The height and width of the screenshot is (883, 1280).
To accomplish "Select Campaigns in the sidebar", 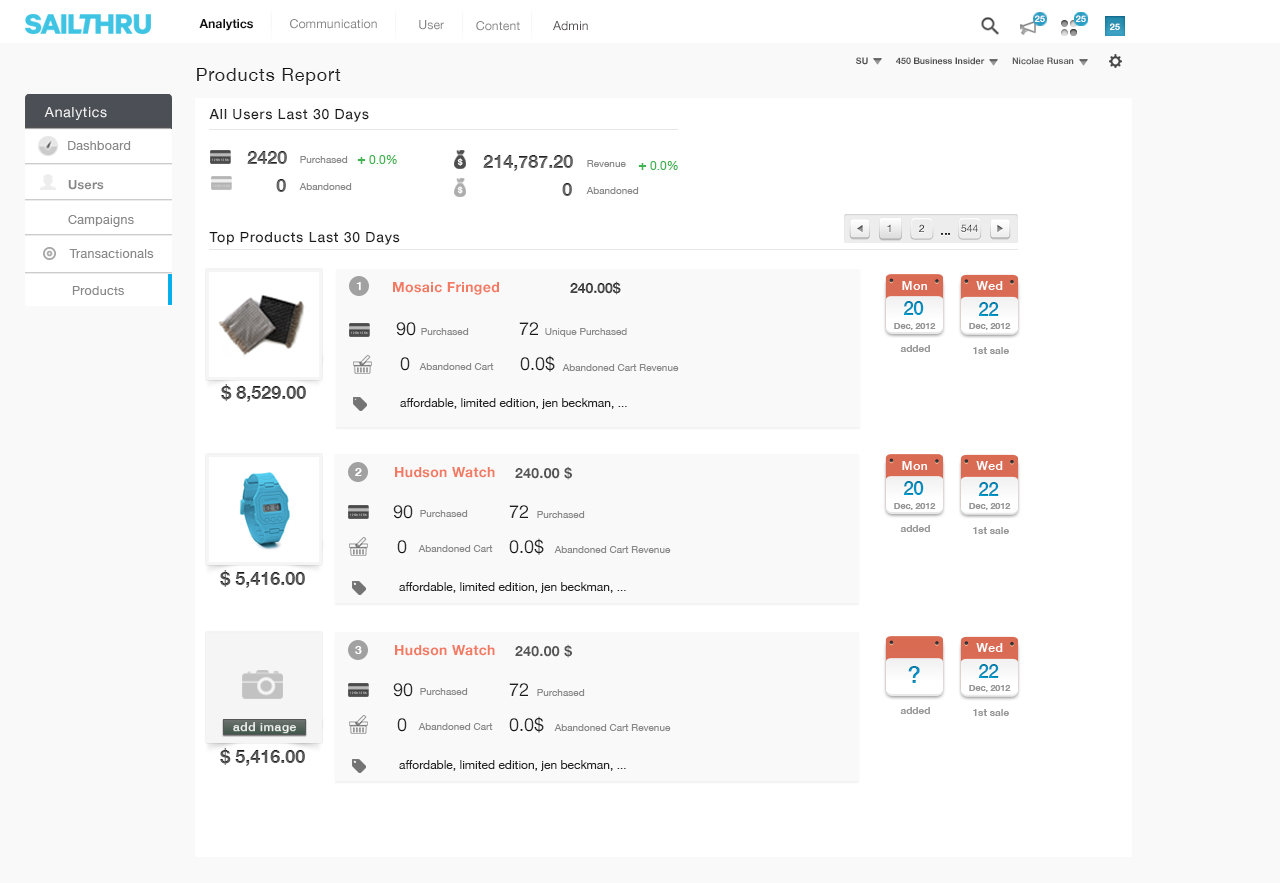I will [x=98, y=219].
